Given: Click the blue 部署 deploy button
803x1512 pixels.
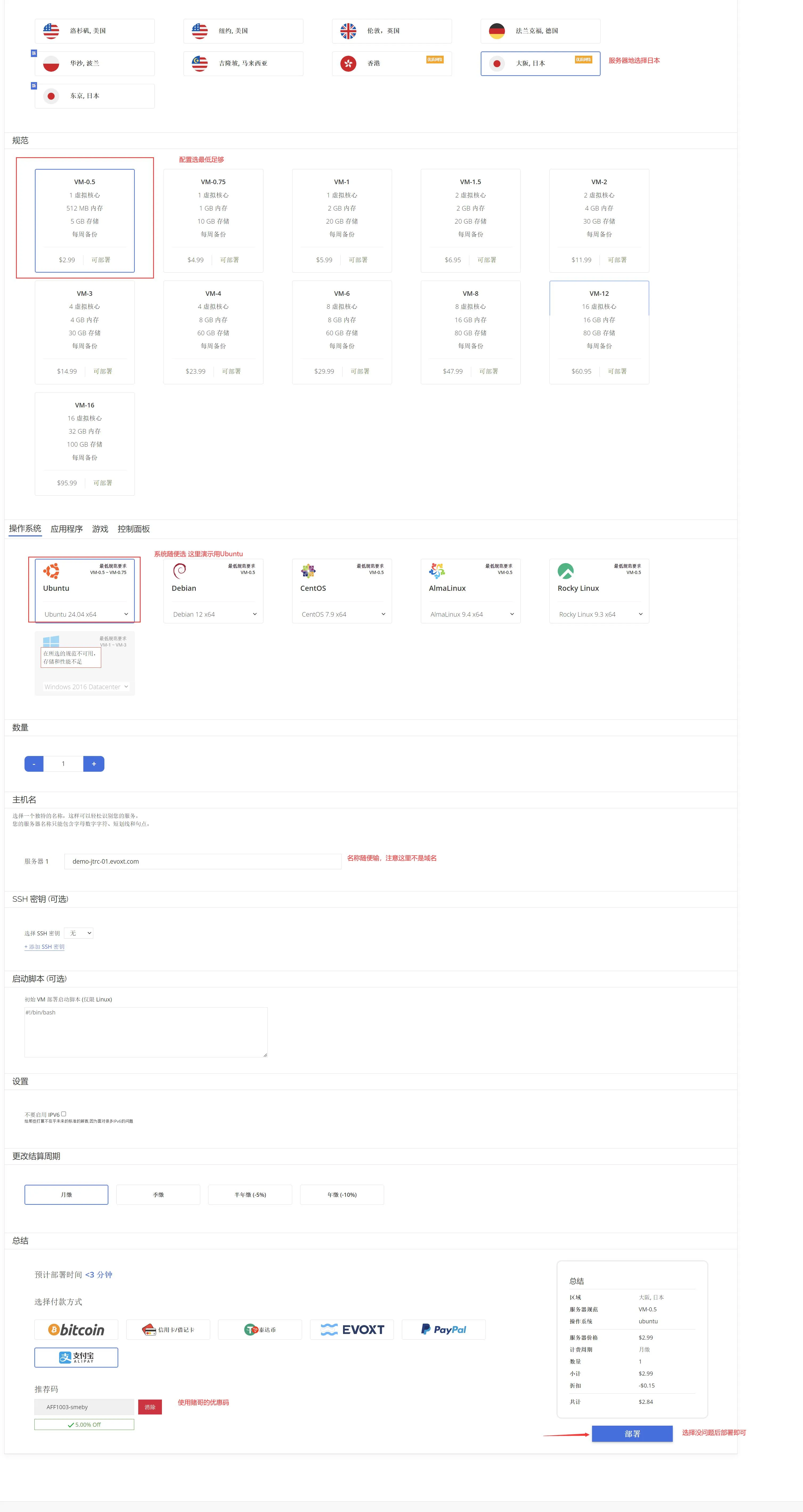Looking at the screenshot, I should pyautogui.click(x=632, y=1433).
